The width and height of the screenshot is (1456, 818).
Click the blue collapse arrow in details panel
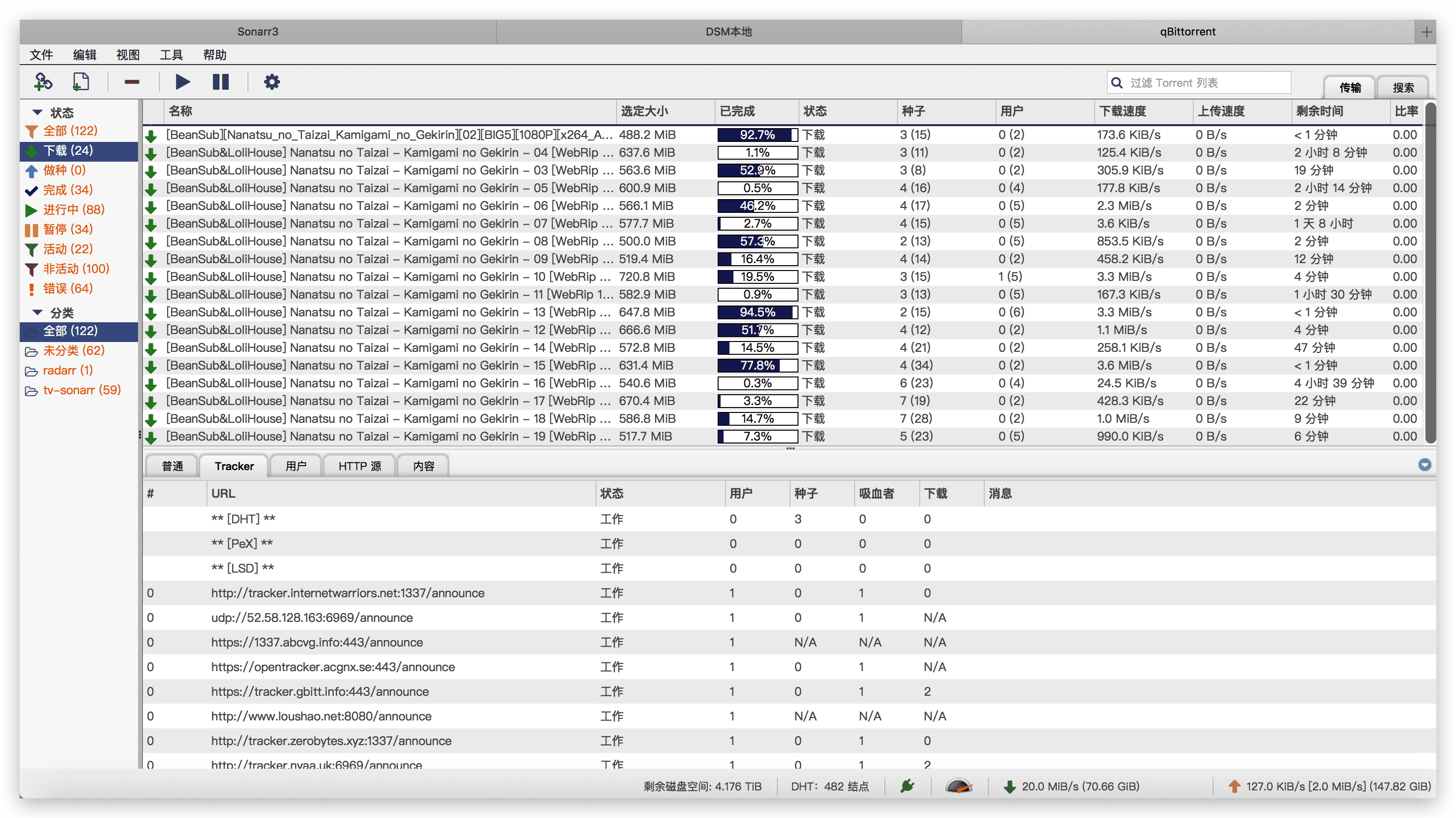tap(1424, 465)
